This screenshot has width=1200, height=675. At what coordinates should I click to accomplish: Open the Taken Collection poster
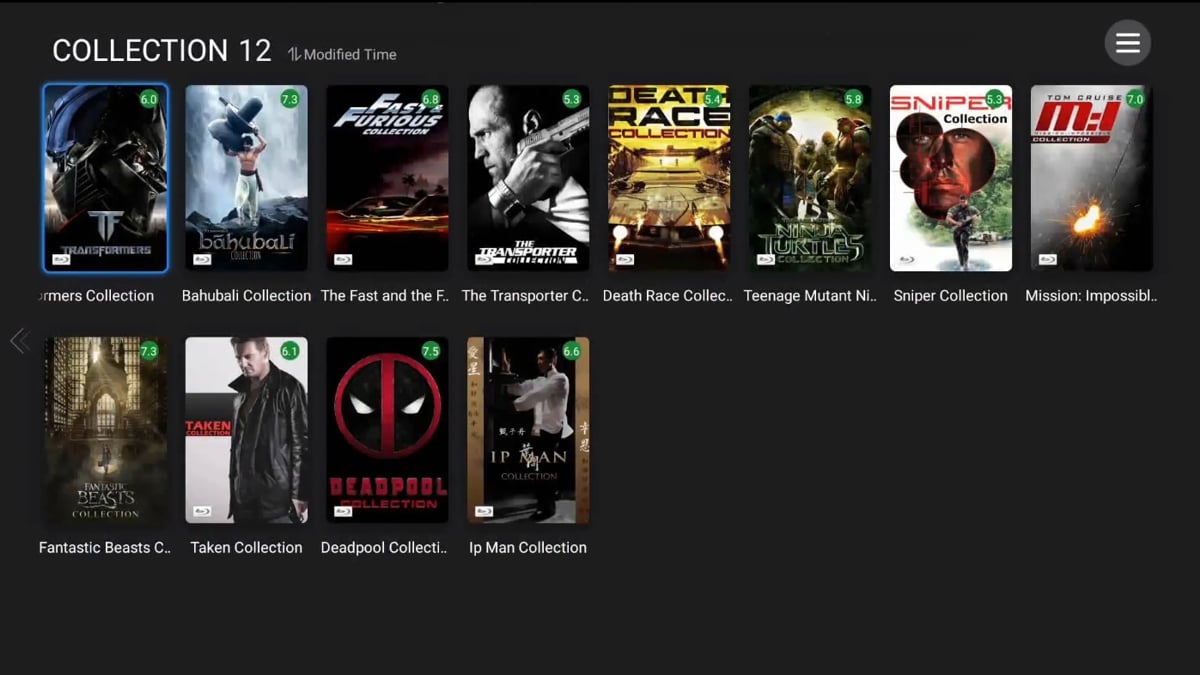pos(246,430)
